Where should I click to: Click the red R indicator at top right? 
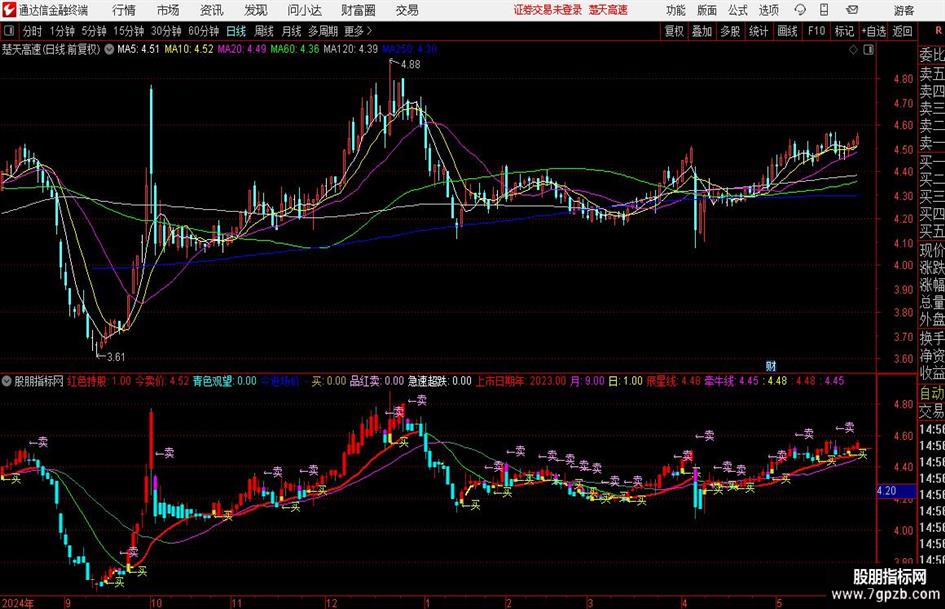(938, 31)
